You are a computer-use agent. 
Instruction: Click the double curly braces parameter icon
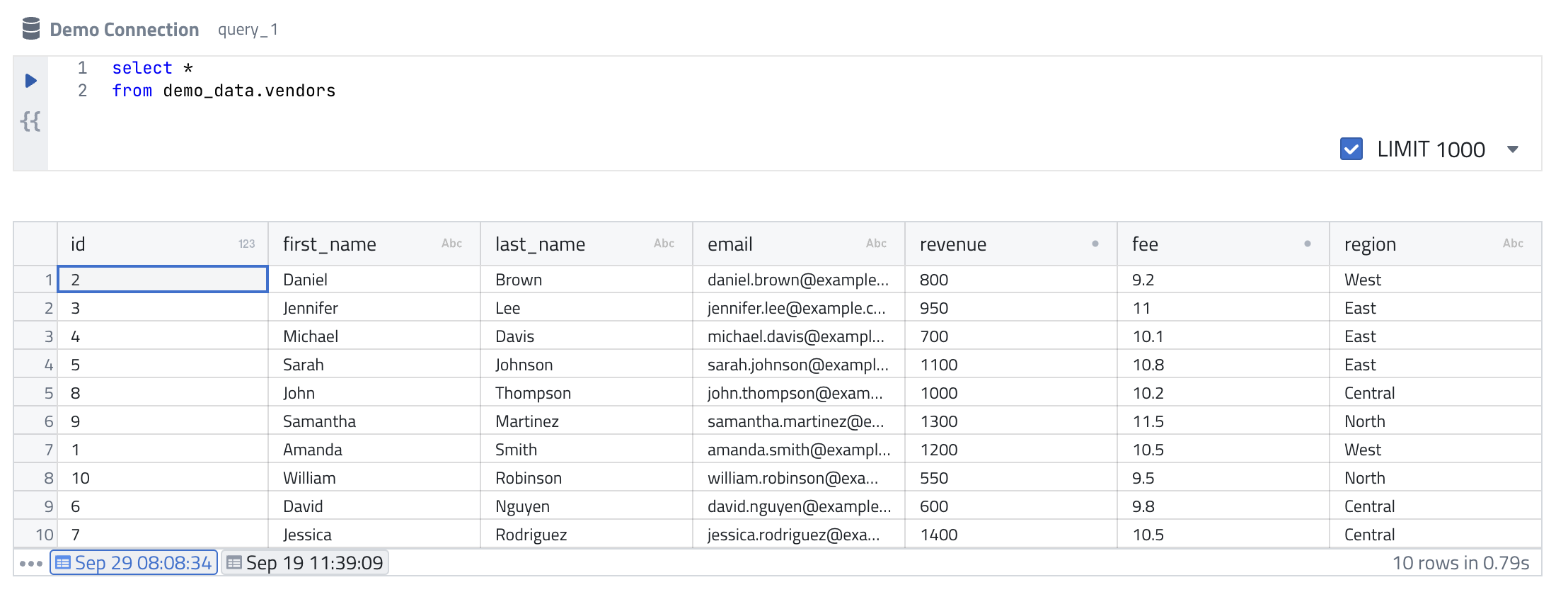pos(30,122)
